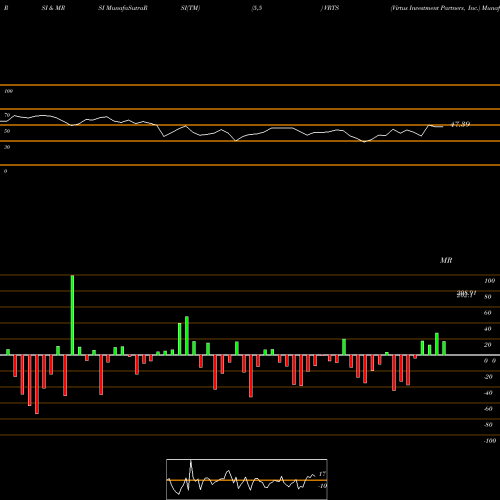Click the 20 label on MR axis
Viewport: 500px width, 500px height.
tap(488, 345)
